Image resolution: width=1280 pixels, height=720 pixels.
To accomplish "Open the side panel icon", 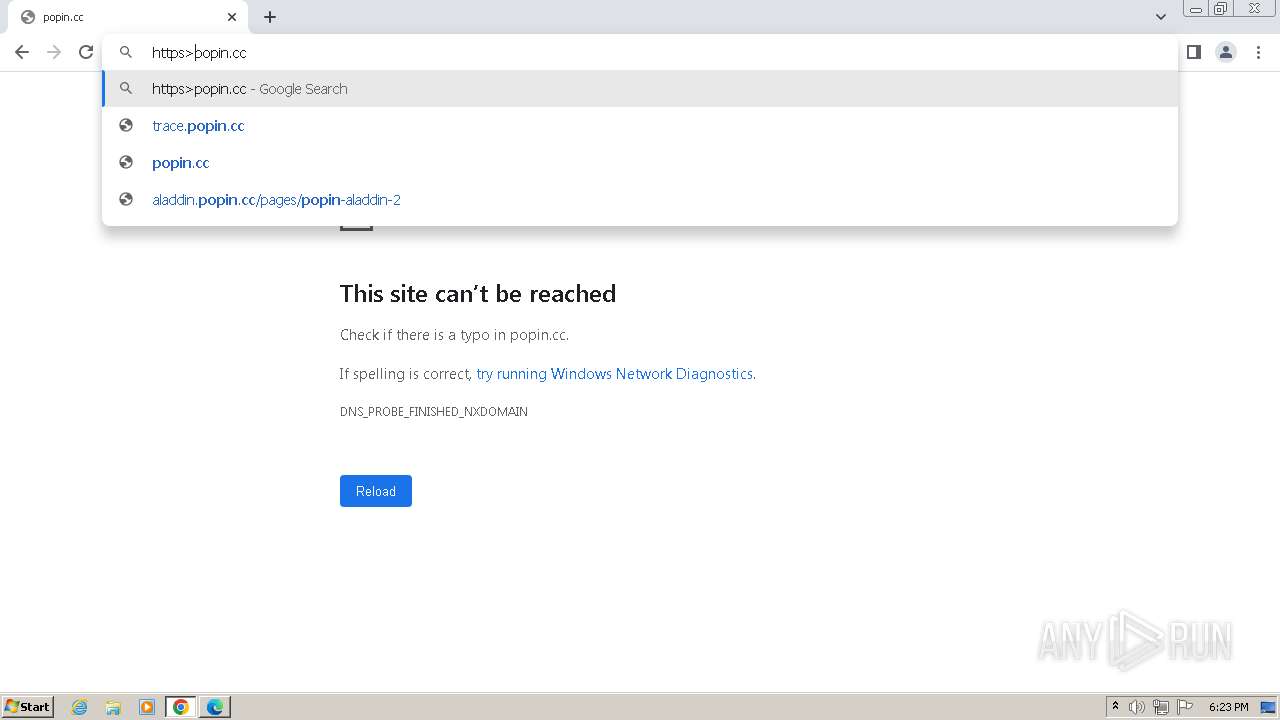I will pos(1193,52).
